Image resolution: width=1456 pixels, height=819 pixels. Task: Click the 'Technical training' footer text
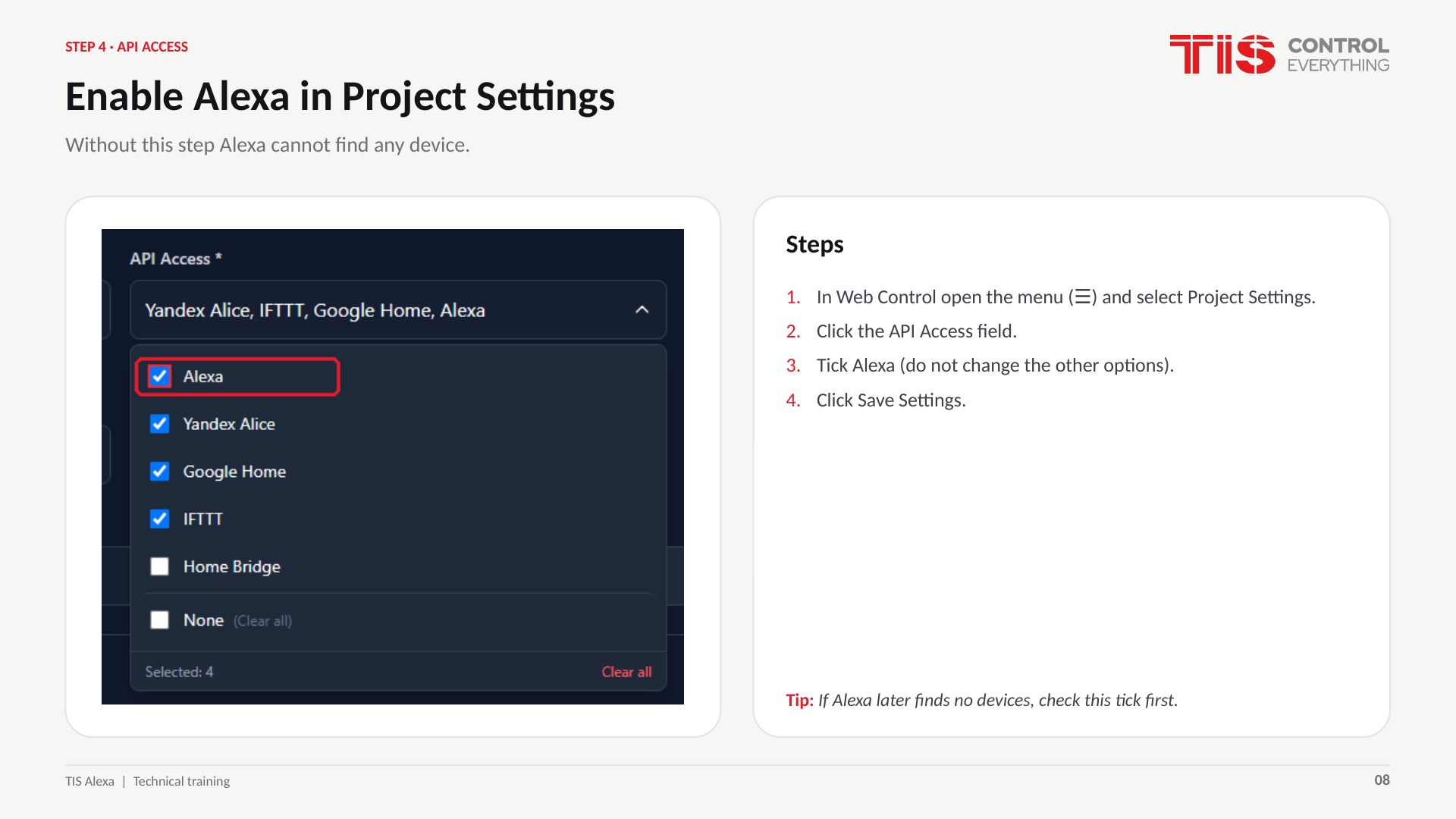(181, 781)
